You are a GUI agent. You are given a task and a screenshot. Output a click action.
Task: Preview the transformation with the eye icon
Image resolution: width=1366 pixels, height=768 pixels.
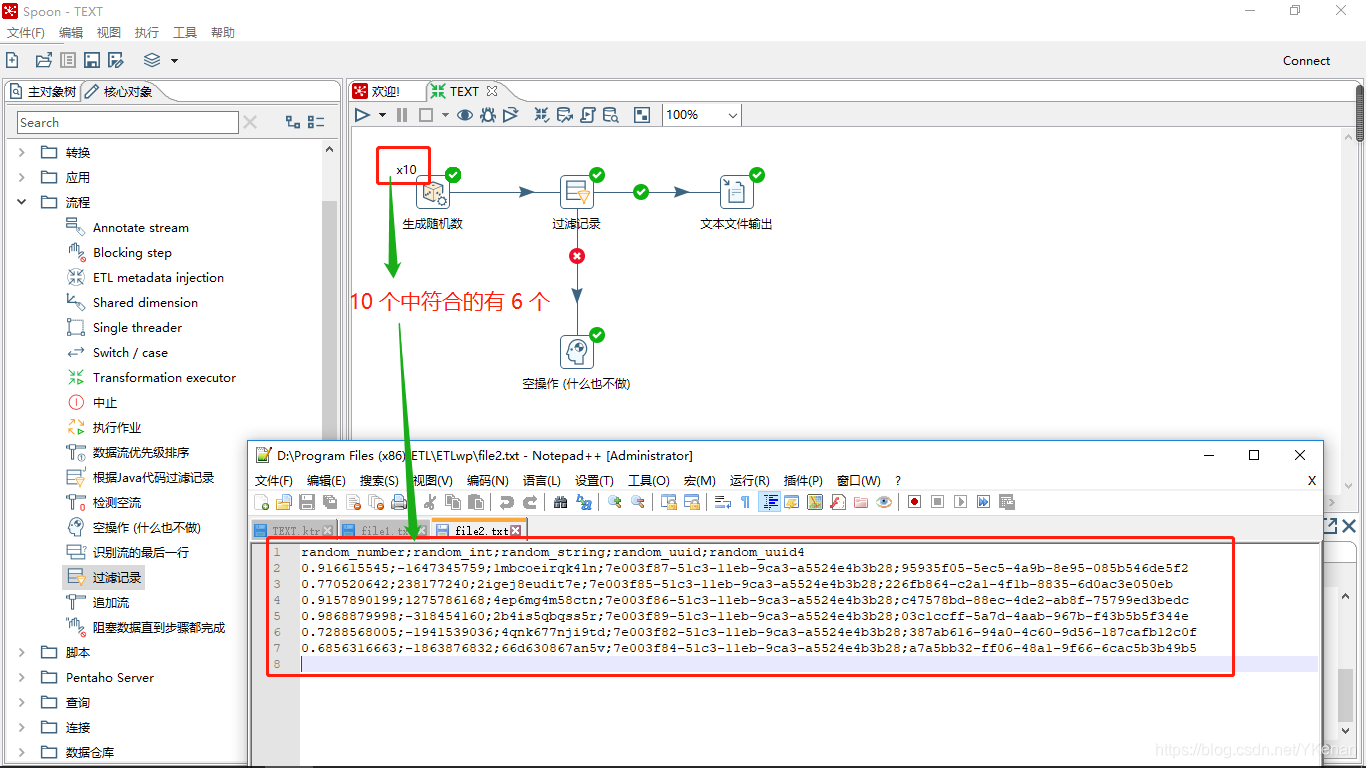coord(465,115)
